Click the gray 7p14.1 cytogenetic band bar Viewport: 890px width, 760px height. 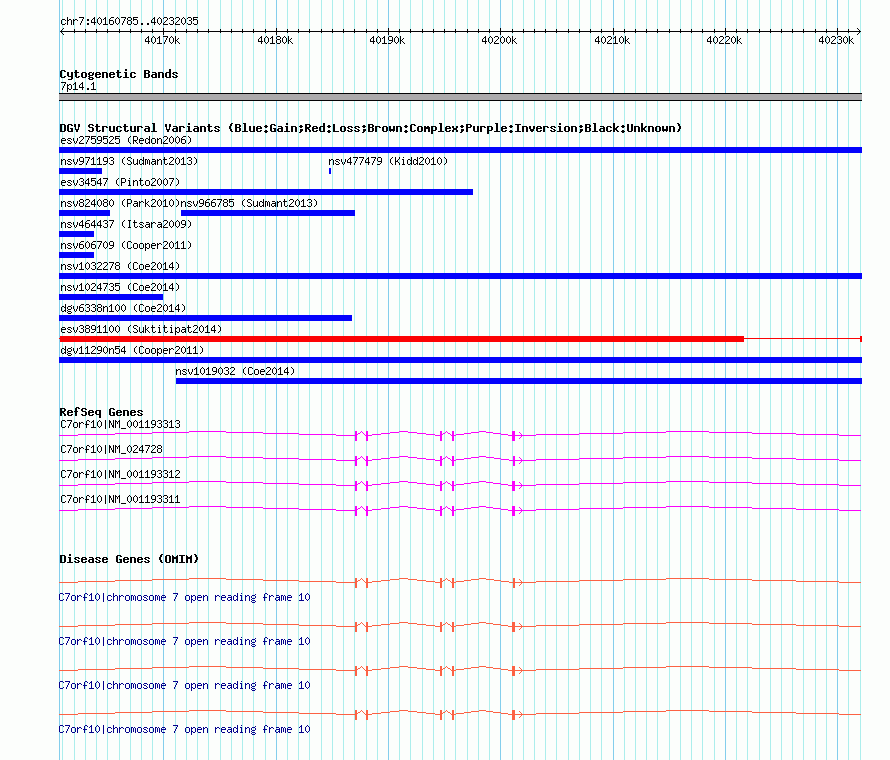(x=460, y=97)
